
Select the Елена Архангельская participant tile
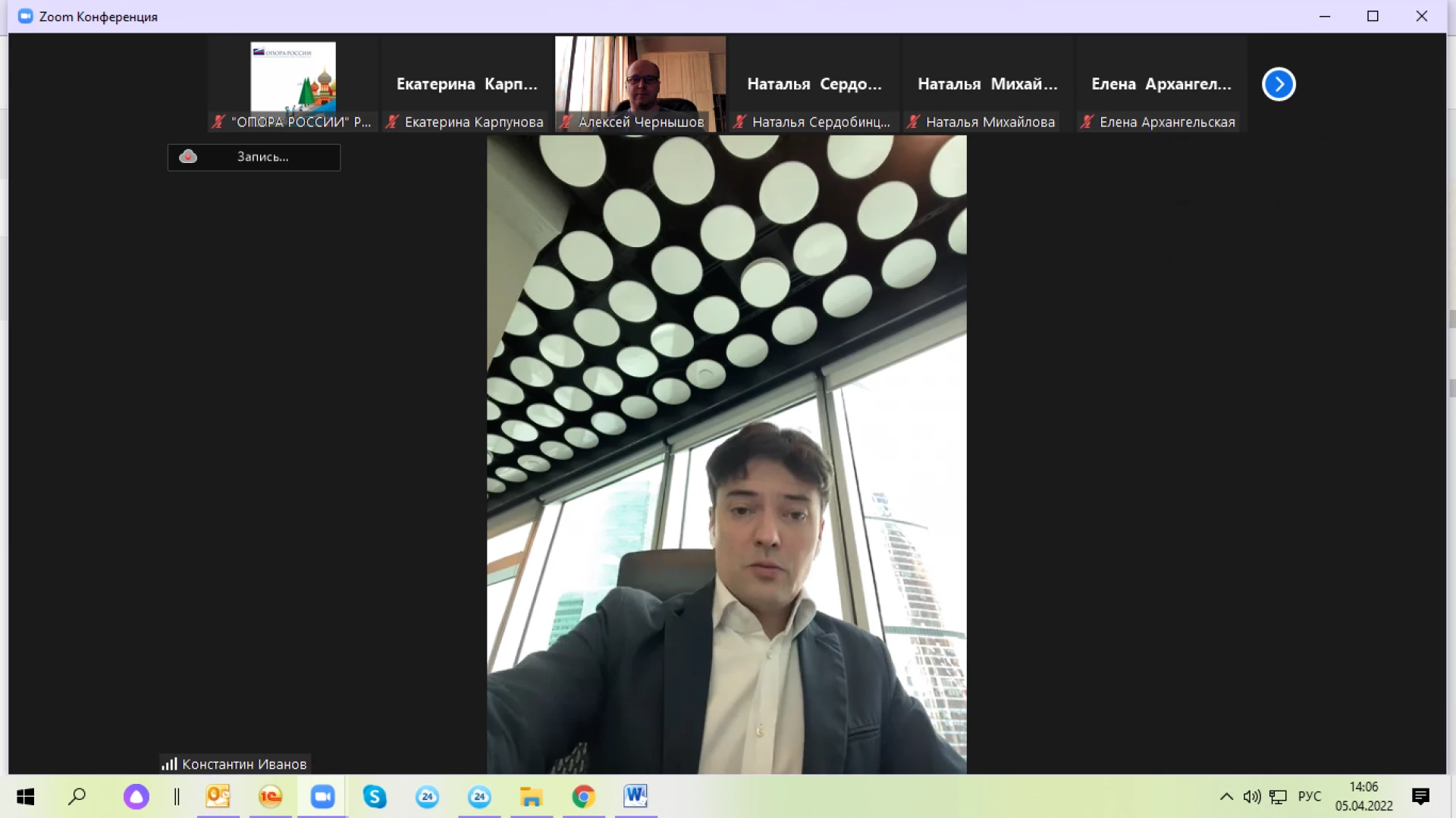click(1161, 84)
